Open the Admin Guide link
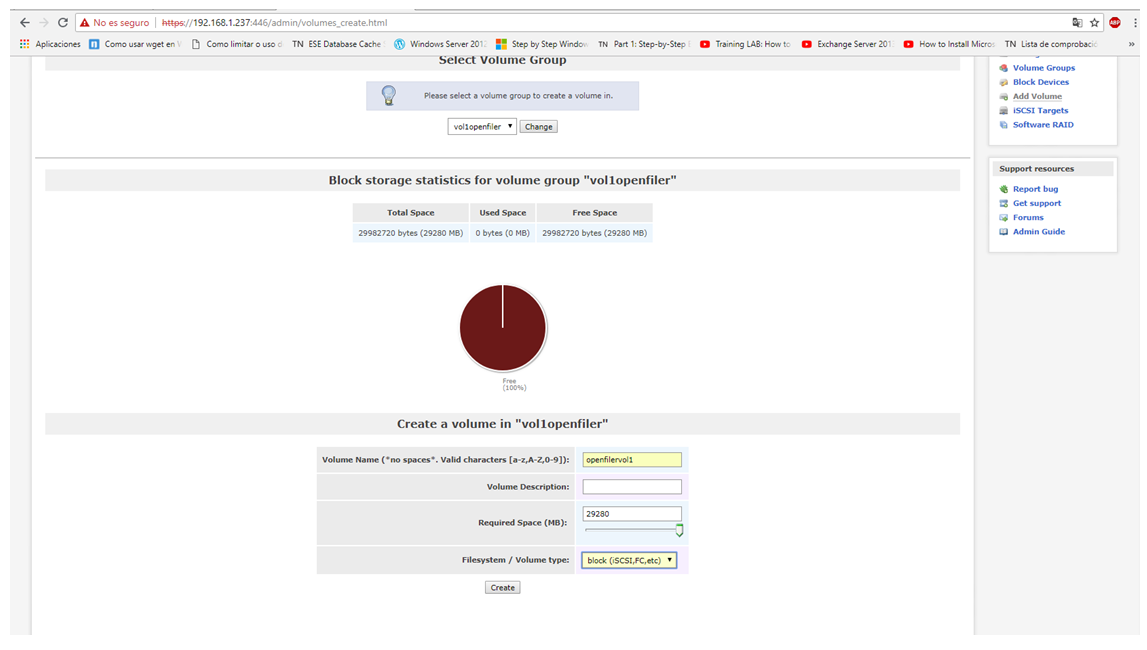The image size is (1147, 650). click(1039, 232)
